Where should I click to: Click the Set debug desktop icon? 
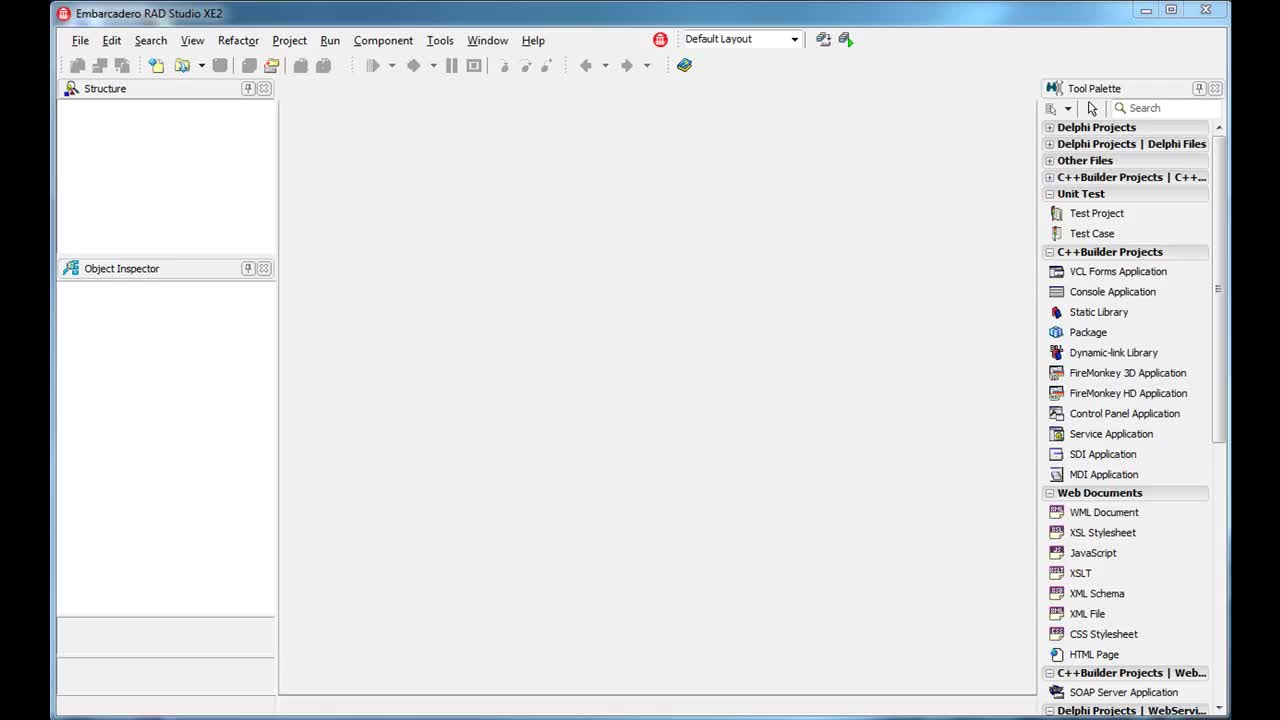pyautogui.click(x=846, y=39)
